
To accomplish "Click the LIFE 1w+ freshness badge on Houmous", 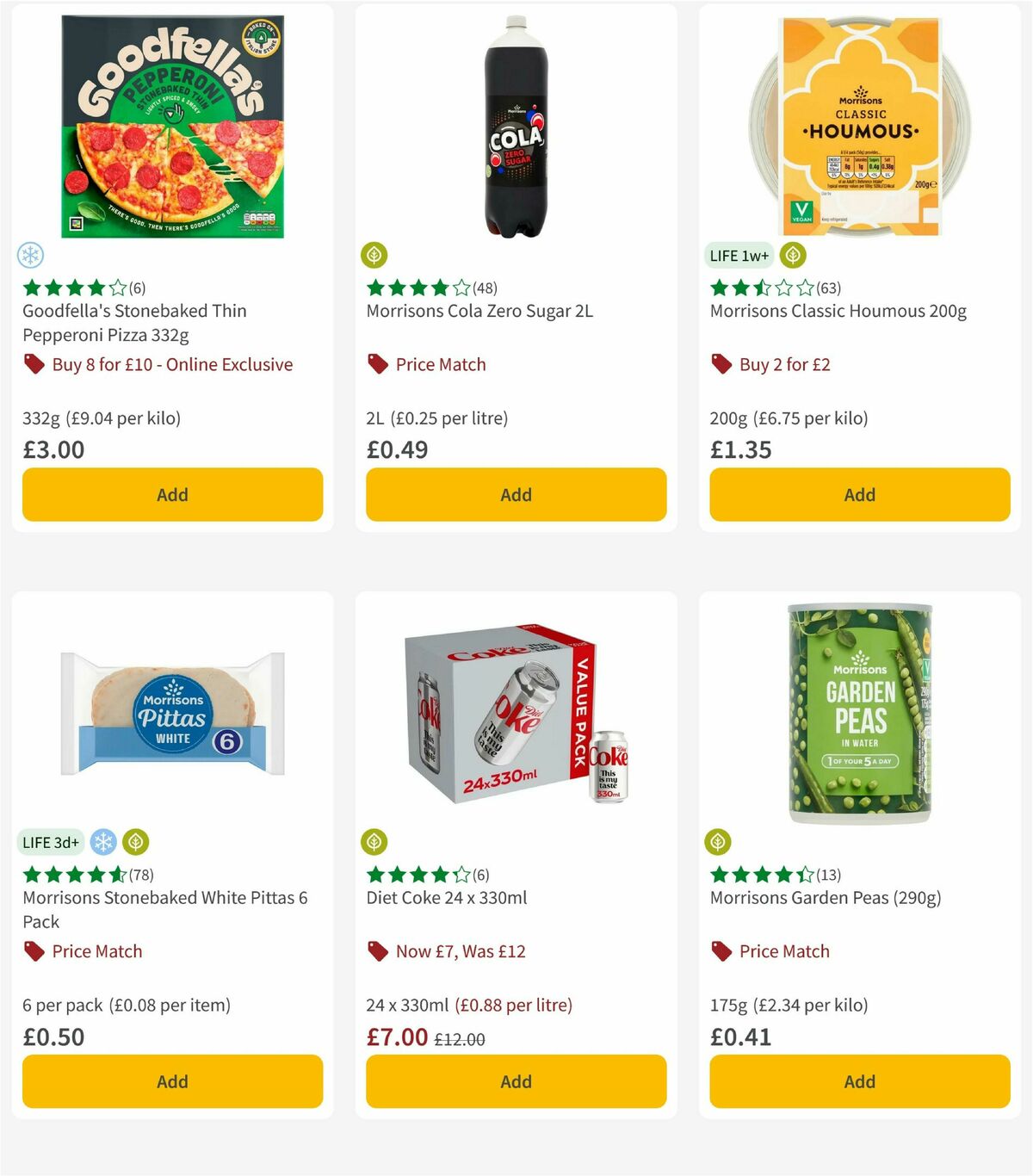I will click(739, 256).
